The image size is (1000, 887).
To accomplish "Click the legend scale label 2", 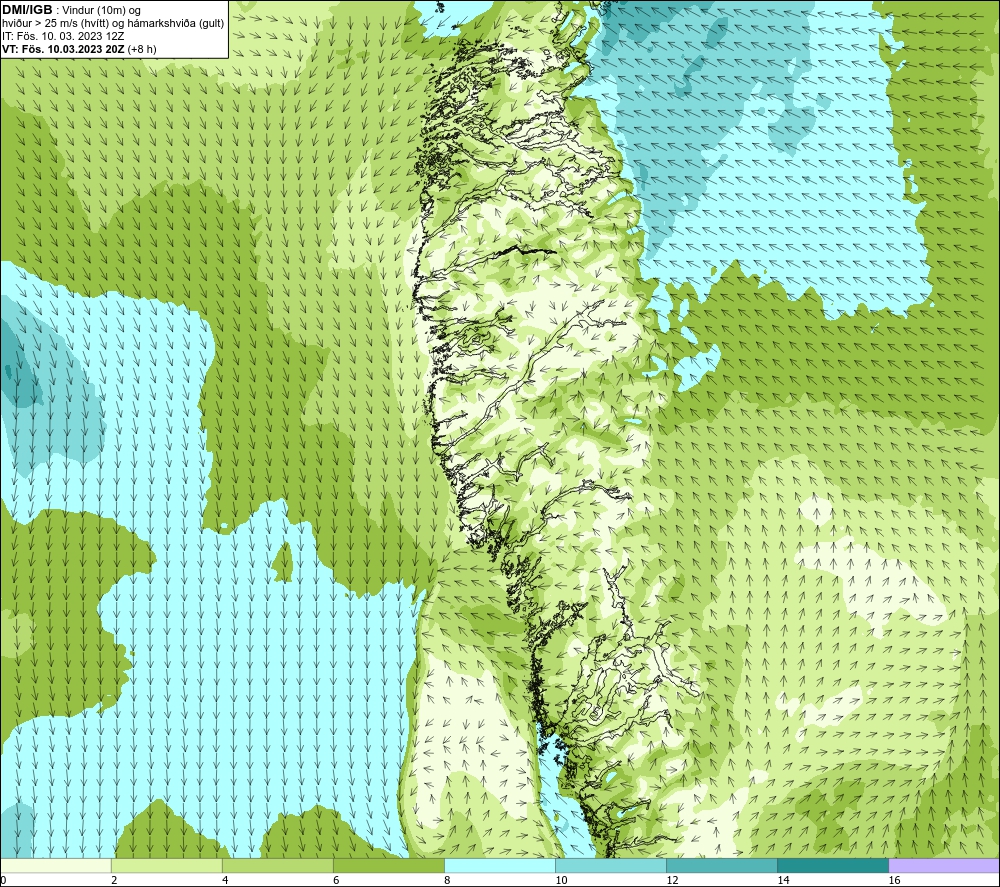I will 114,880.
